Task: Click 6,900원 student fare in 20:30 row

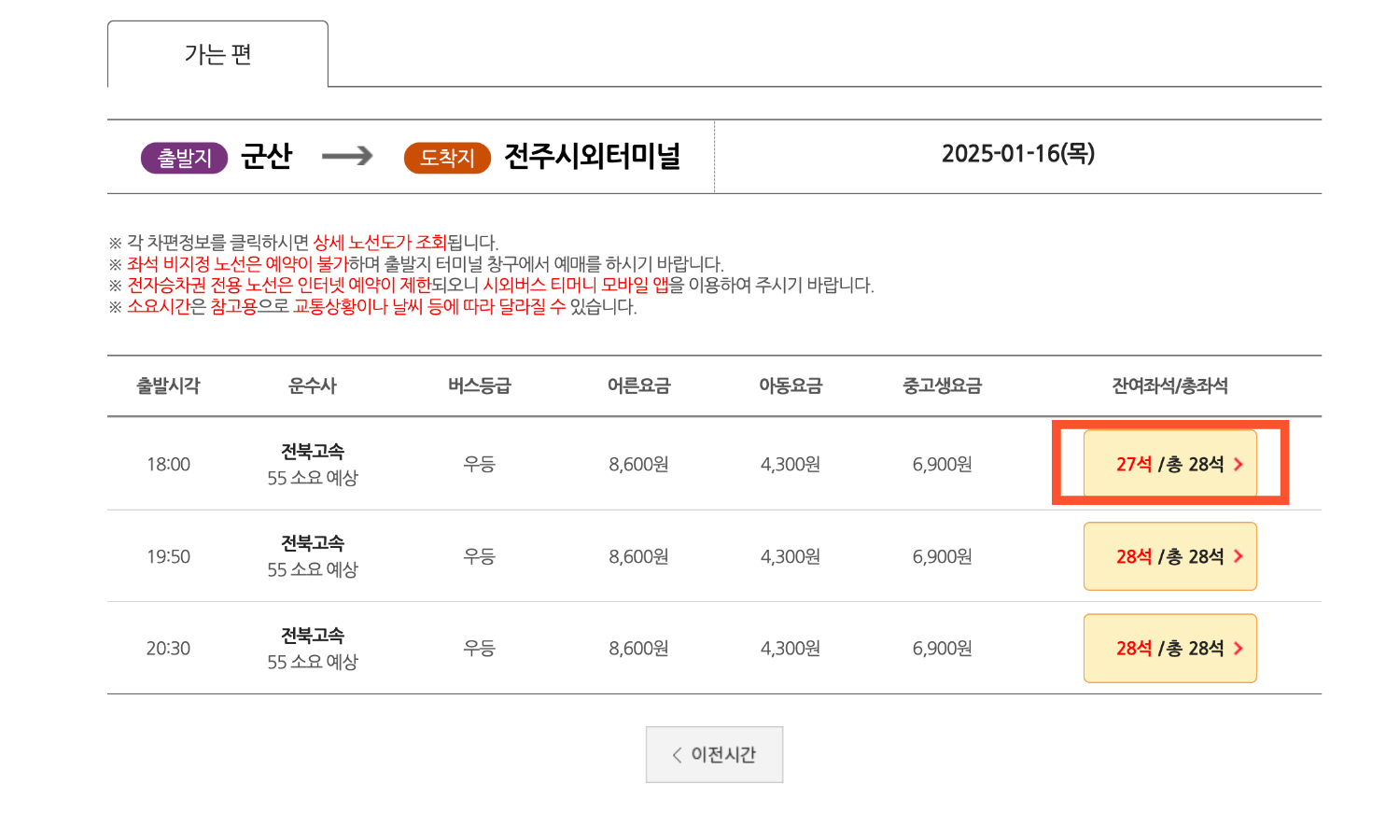Action: [943, 648]
